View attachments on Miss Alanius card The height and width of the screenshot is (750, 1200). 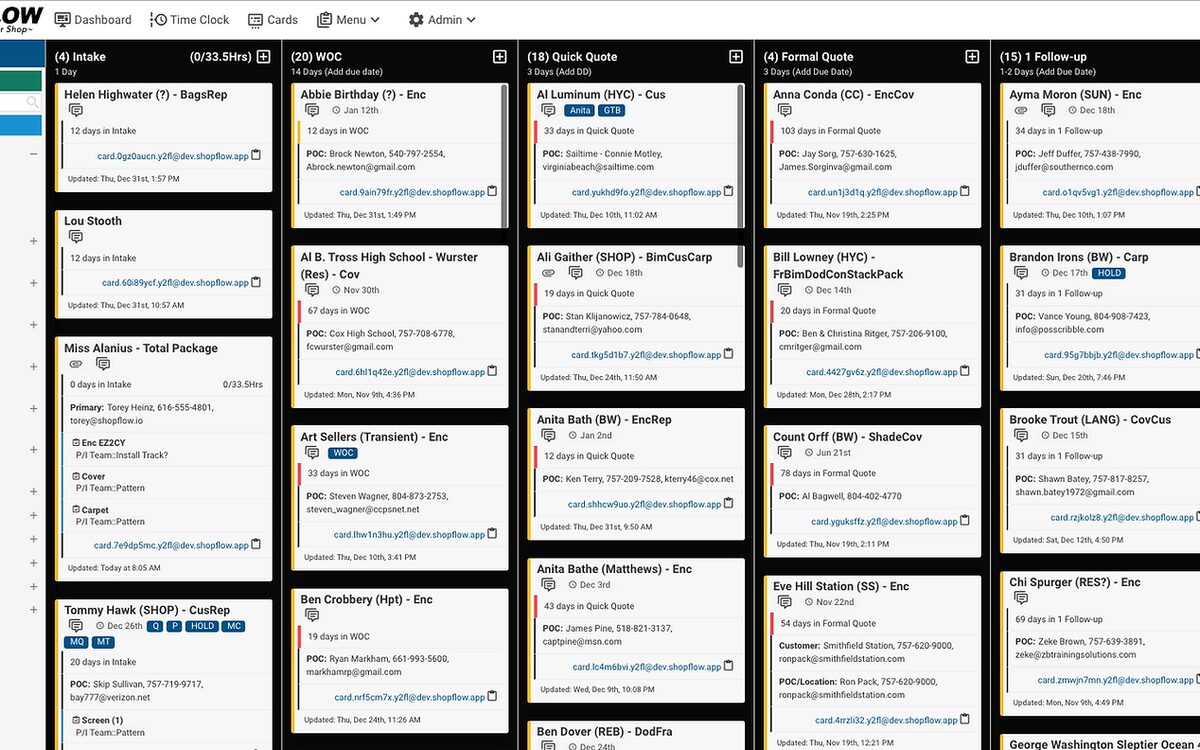(76, 364)
